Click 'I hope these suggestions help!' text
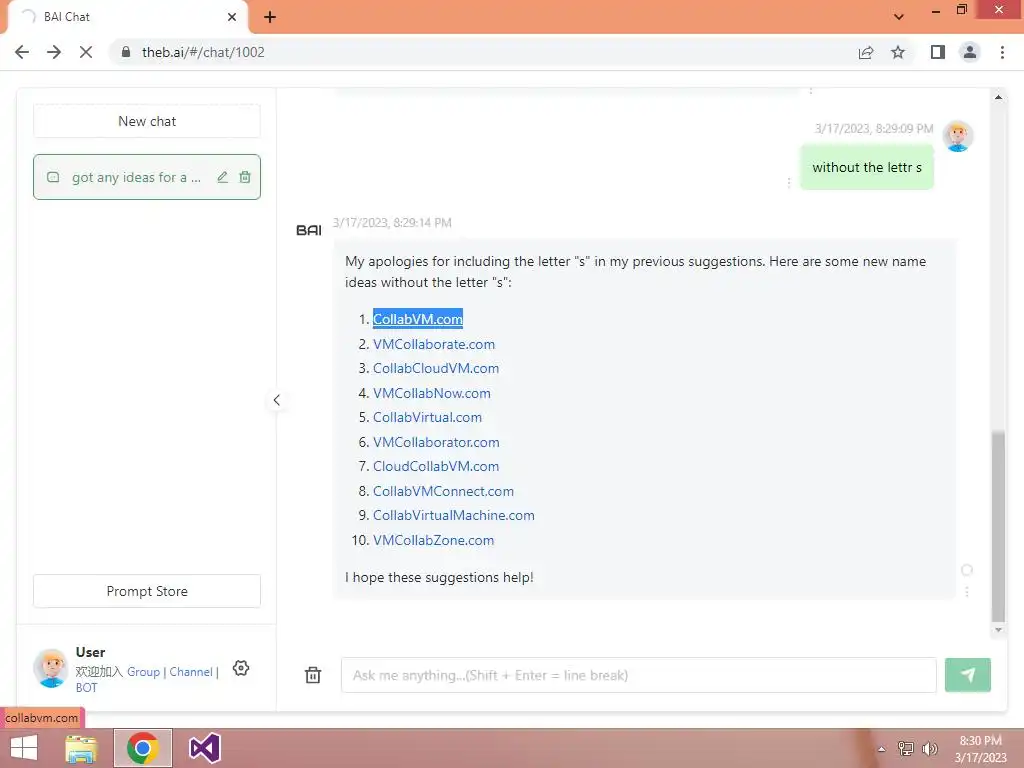Viewport: 1024px width, 768px height. [x=439, y=577]
